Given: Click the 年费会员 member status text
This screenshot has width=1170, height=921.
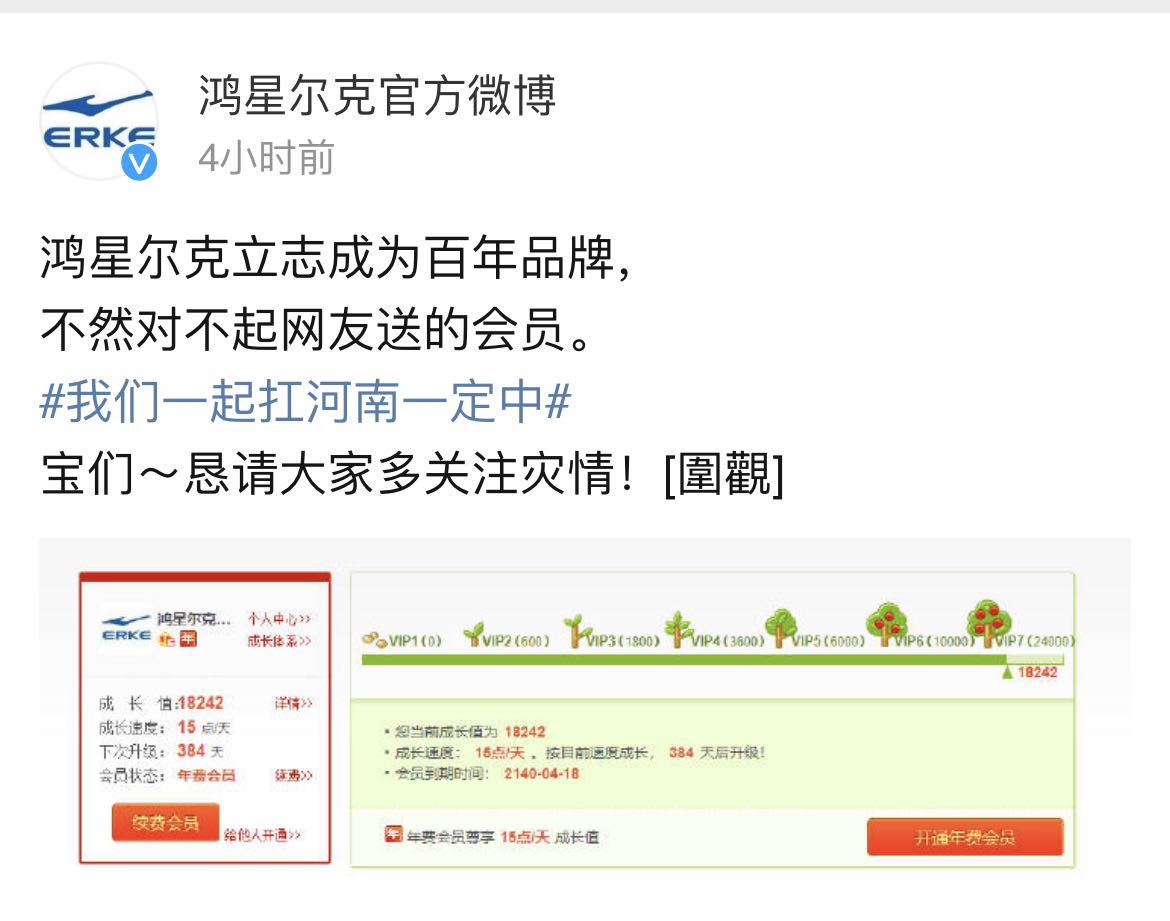Looking at the screenshot, I should pos(207,775).
